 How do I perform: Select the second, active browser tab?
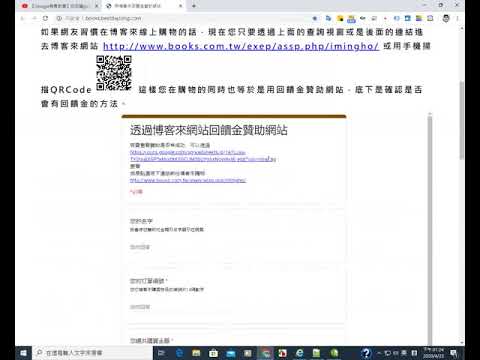(x=143, y=6)
